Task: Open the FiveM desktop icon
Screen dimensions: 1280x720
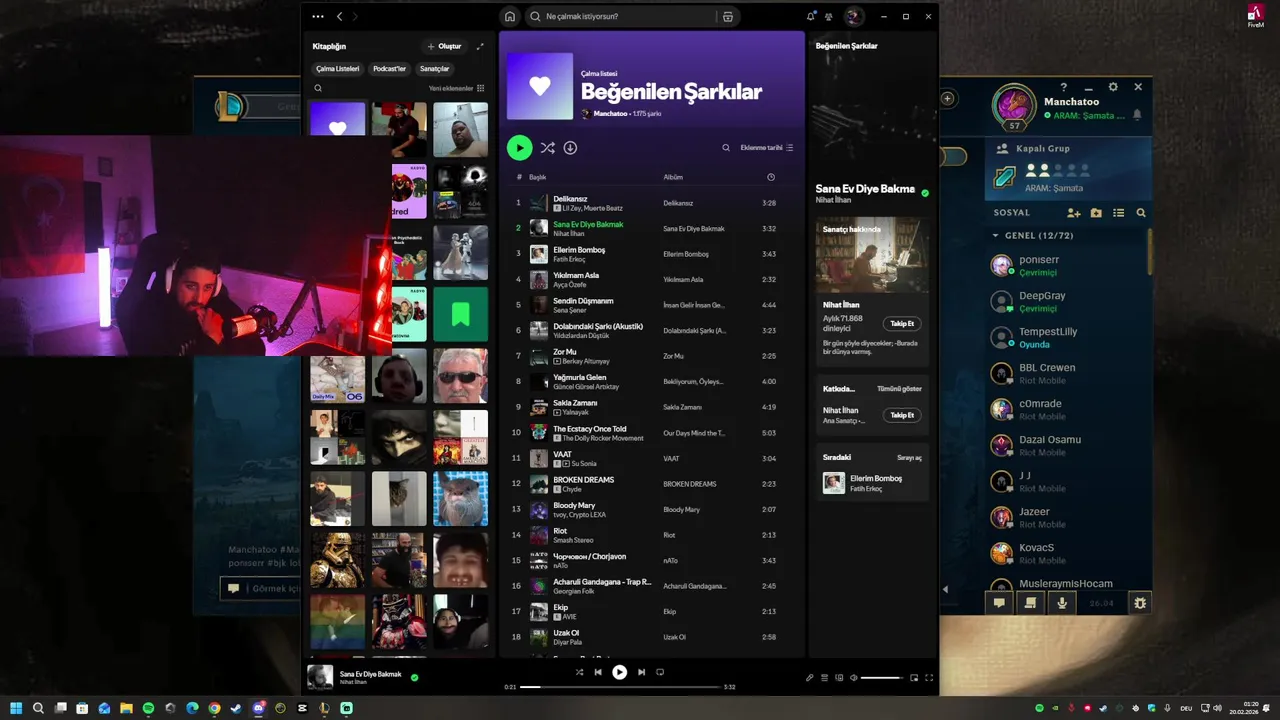Action: point(1256,17)
